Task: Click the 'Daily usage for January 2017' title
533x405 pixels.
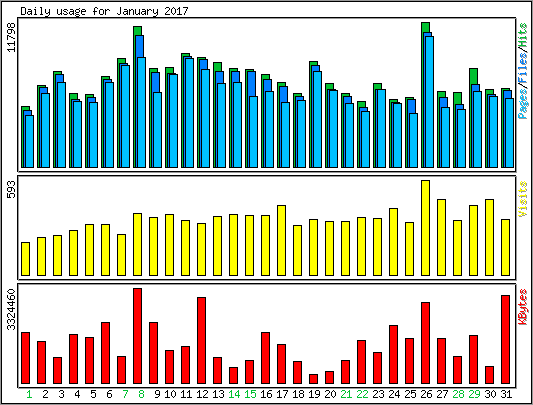Action: click(104, 11)
